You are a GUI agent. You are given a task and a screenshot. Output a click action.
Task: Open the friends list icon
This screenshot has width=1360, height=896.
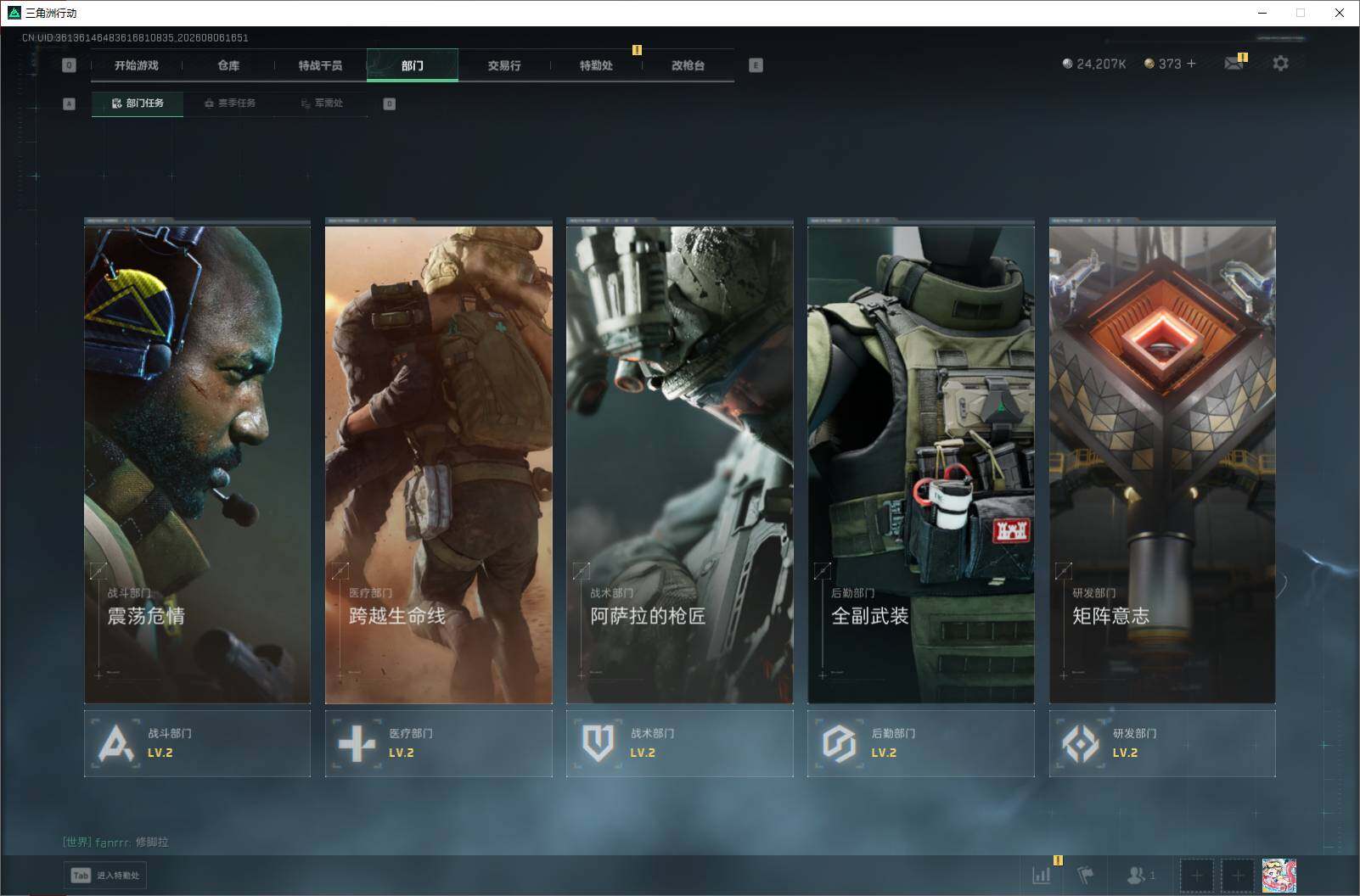(1135, 875)
